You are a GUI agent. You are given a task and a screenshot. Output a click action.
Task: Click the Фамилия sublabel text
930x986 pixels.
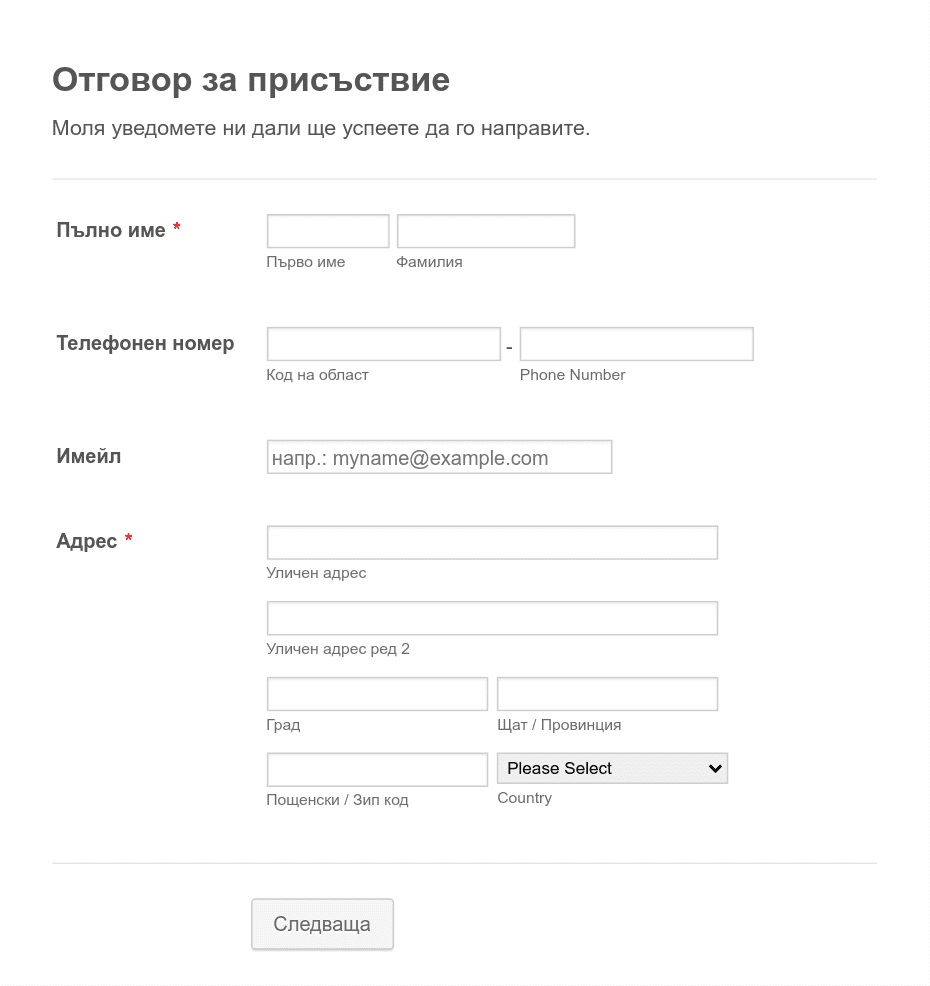click(429, 262)
